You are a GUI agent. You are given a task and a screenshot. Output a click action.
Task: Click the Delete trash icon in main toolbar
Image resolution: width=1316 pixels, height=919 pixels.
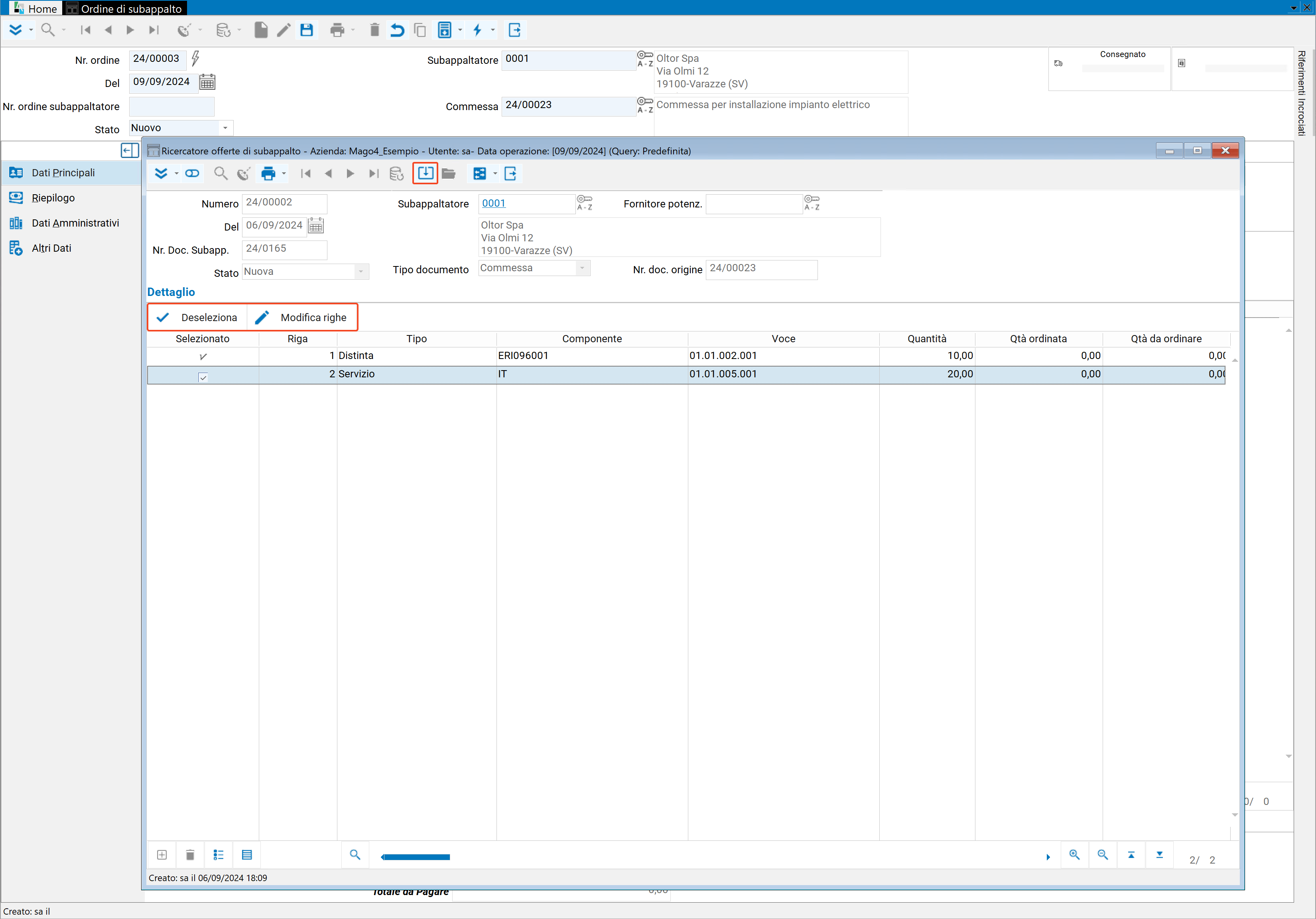(374, 30)
